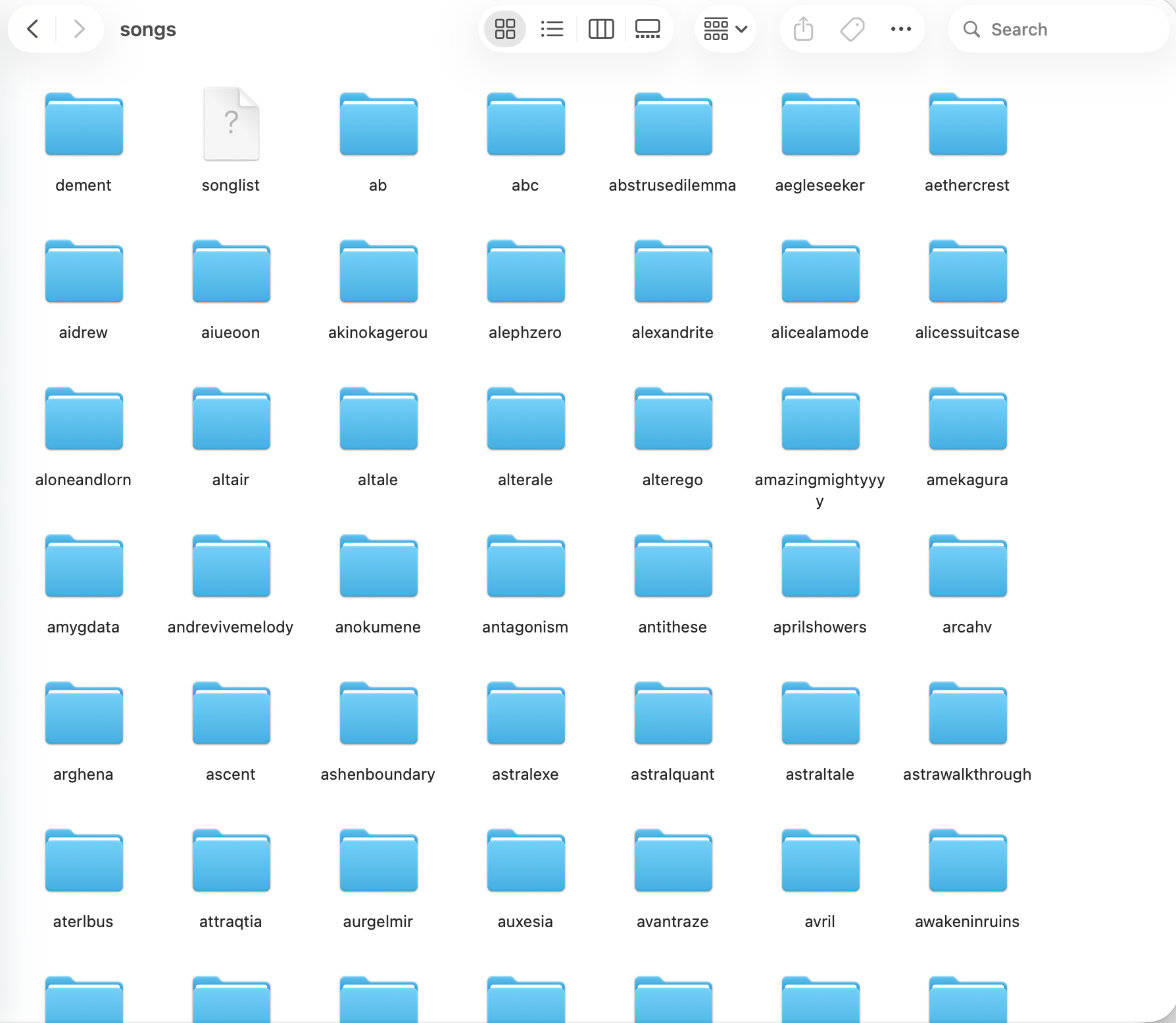Viewport: 1176px width, 1023px height.
Task: Click the attraqtia folder name
Action: [231, 922]
